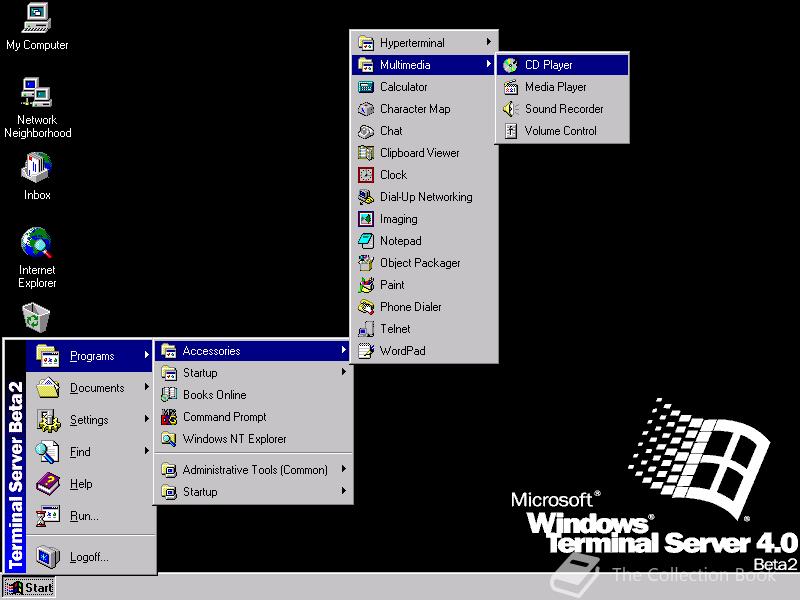
Task: Open Help from the Start menu
Action: [91, 484]
